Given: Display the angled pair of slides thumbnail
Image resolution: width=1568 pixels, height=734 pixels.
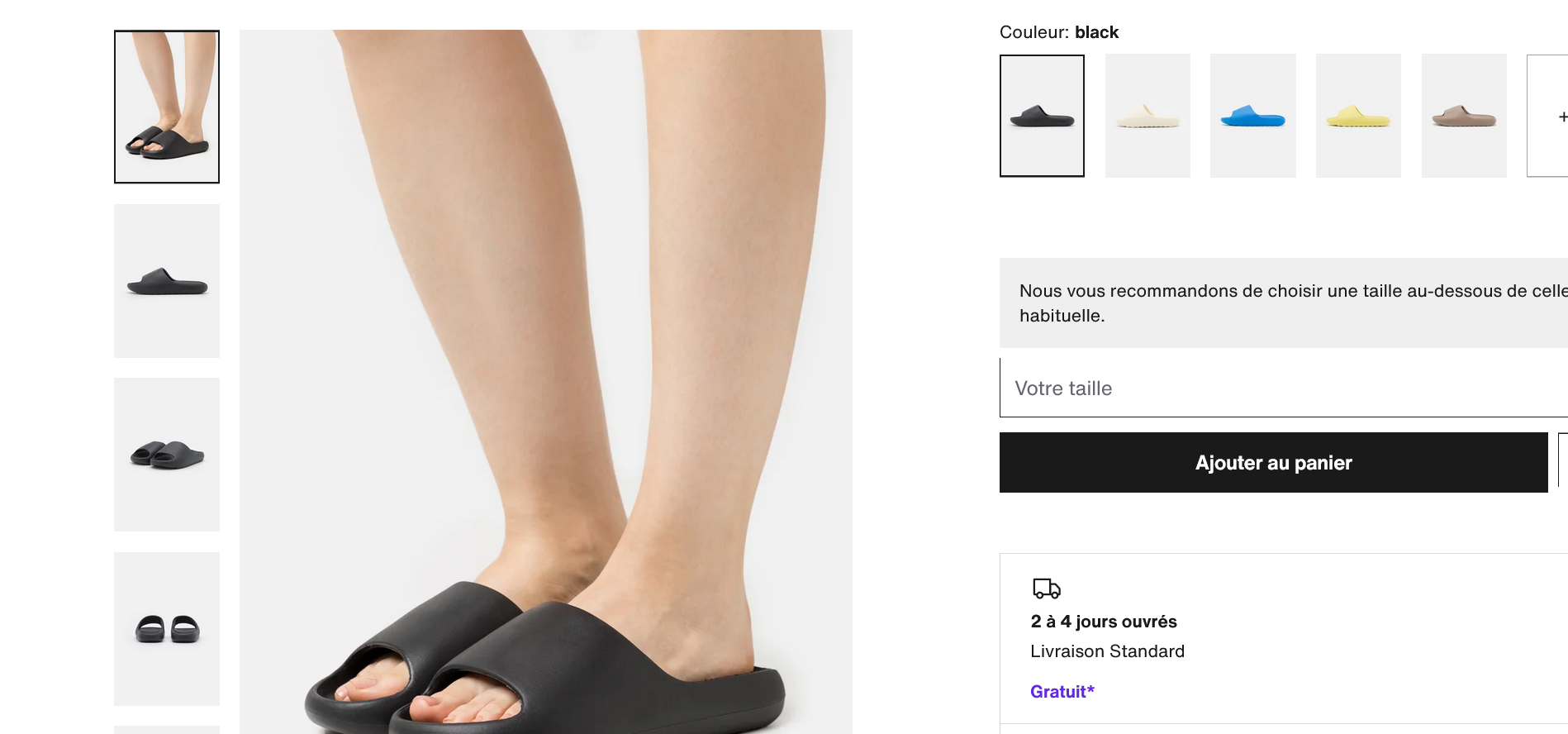Looking at the screenshot, I should pos(167,455).
